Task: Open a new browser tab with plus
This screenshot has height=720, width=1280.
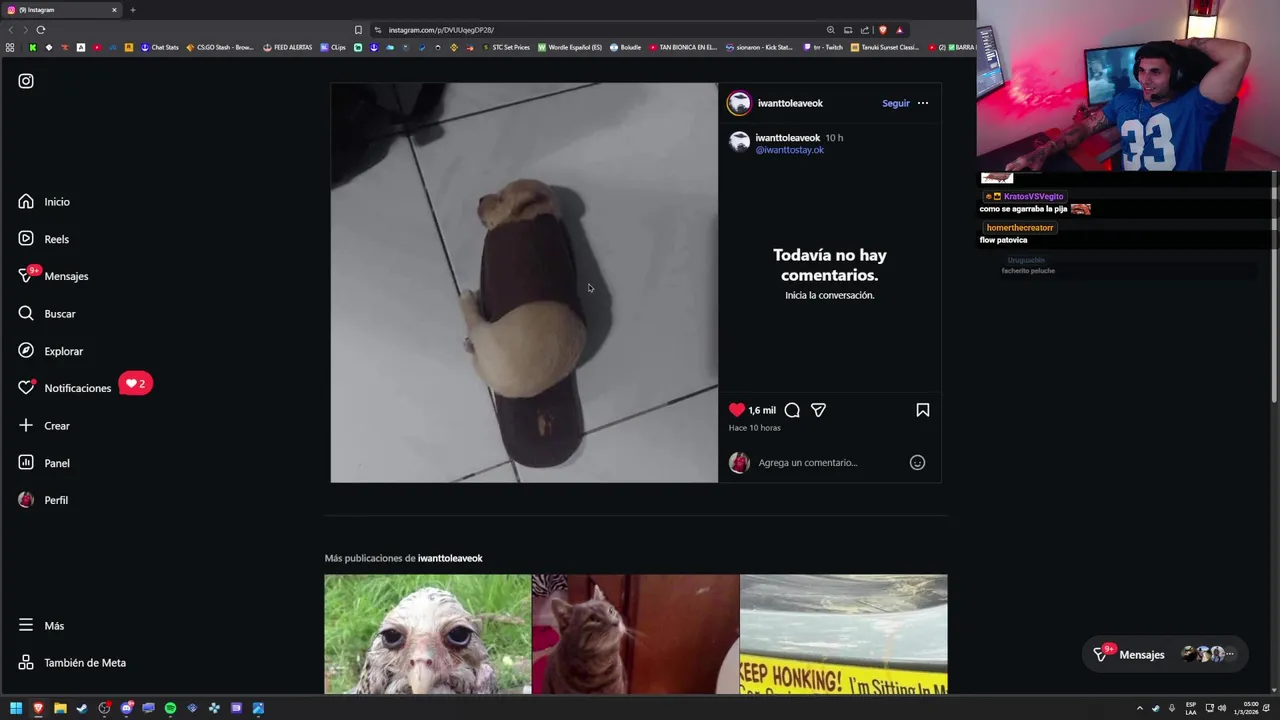Action: pyautogui.click(x=132, y=10)
